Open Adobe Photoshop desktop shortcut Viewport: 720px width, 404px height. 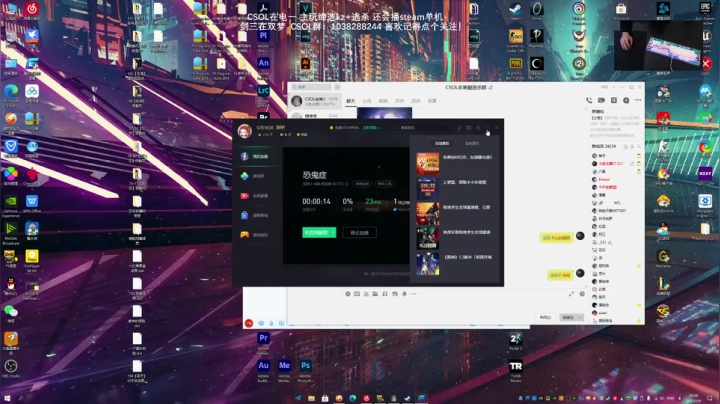pyautogui.click(x=305, y=371)
